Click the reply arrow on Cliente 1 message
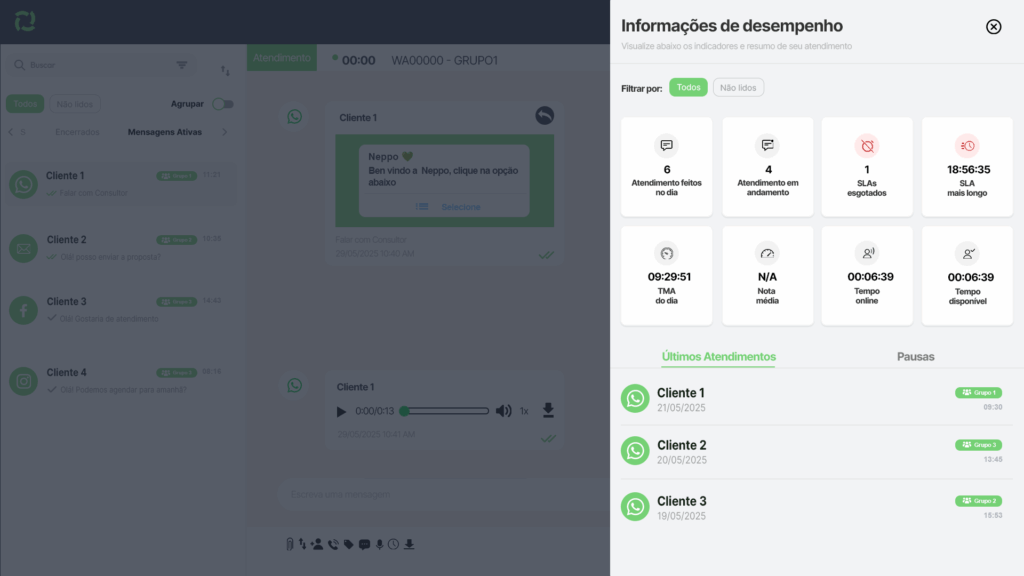The height and width of the screenshot is (576, 1024). [544, 116]
